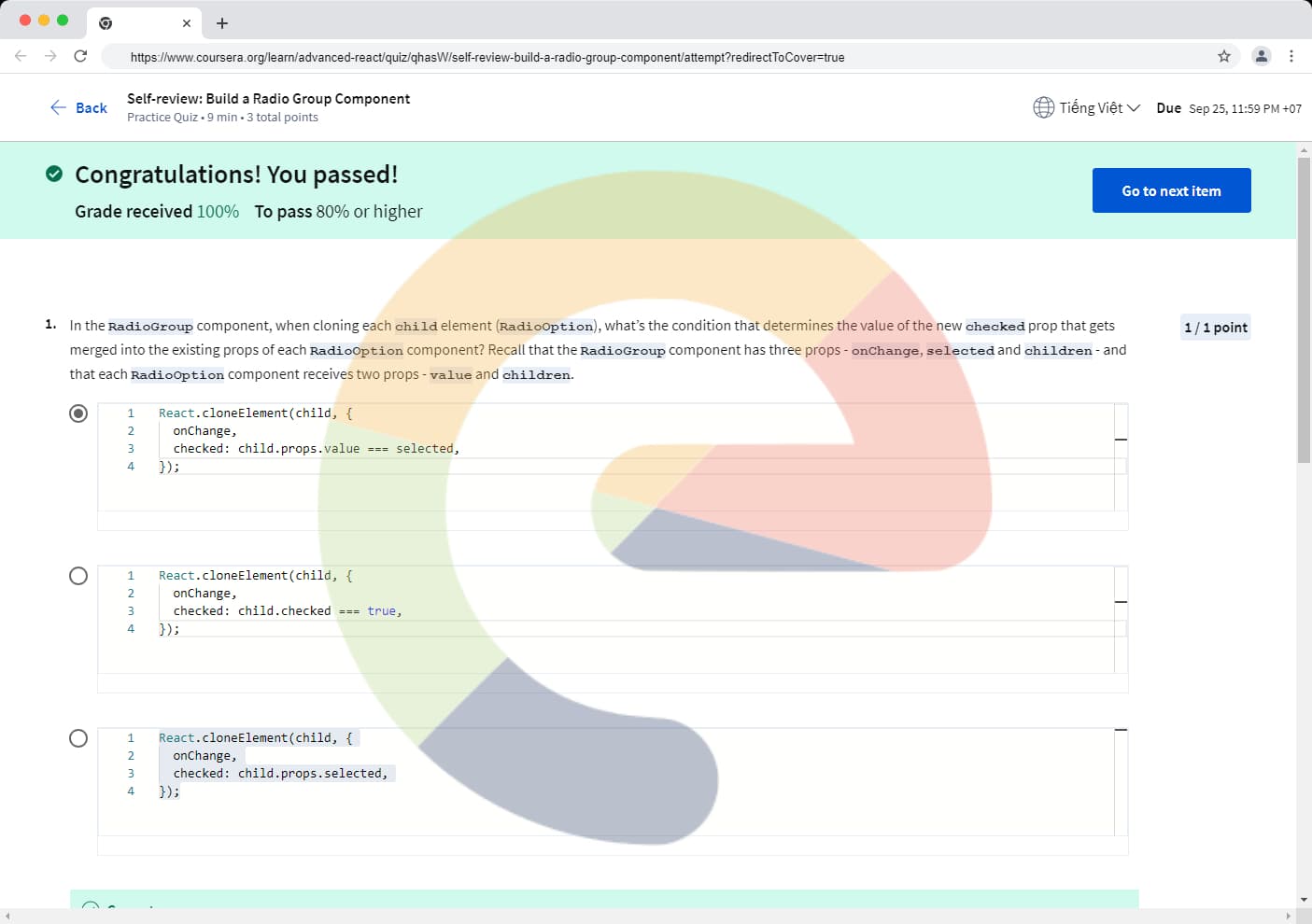The image size is (1312, 924).
Task: Click the browser forward arrow
Action: 50,56
